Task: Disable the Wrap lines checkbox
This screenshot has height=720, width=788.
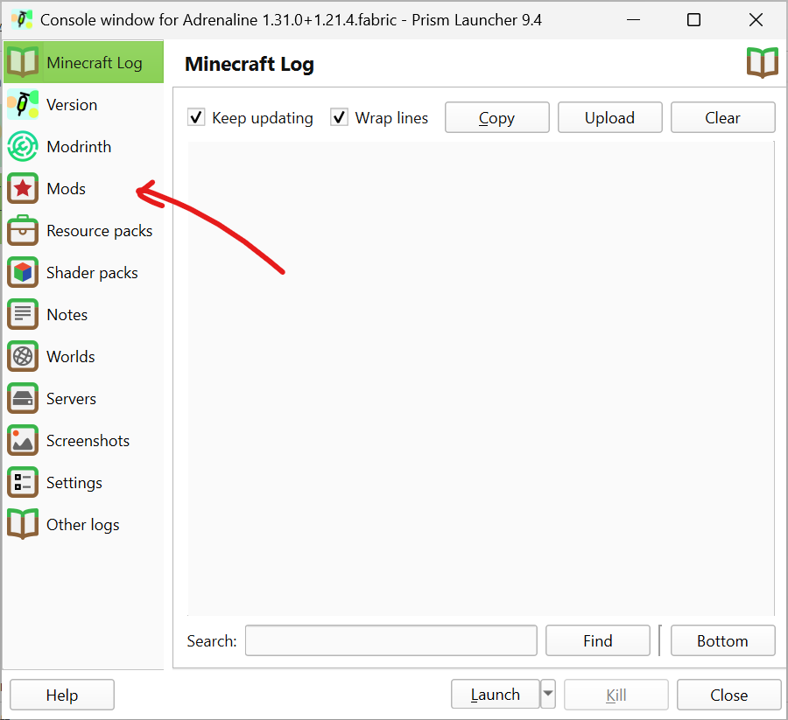Action: [x=340, y=118]
